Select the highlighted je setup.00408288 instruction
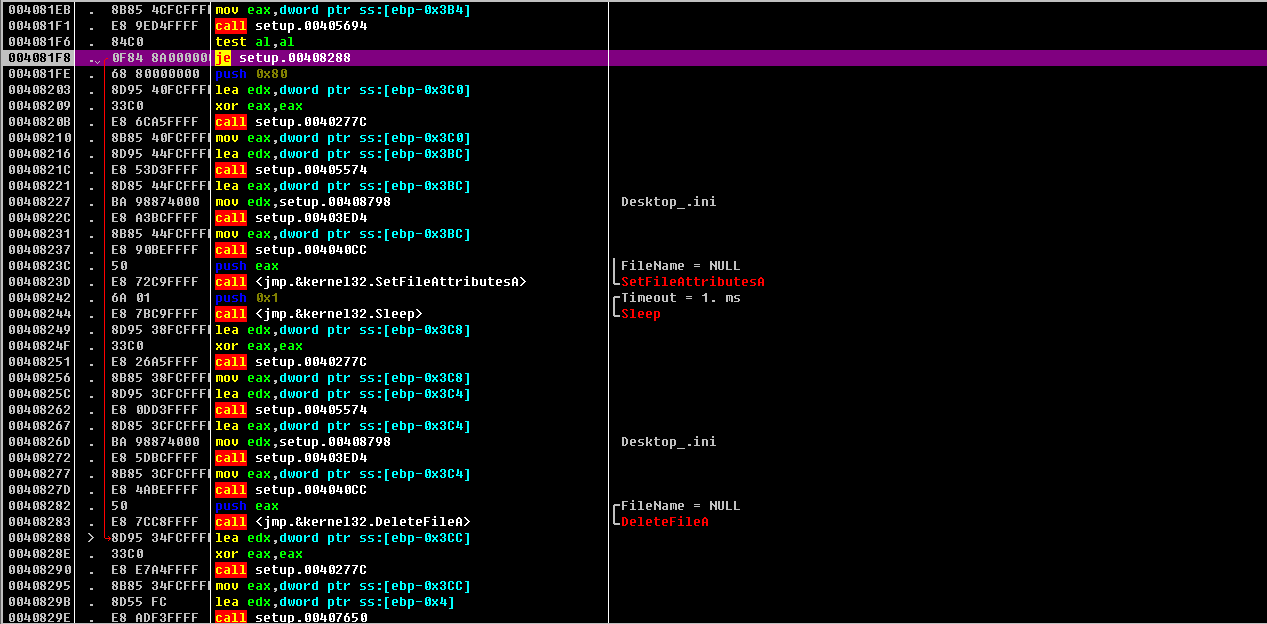Viewport: 1267px width, 624px height. (283, 58)
